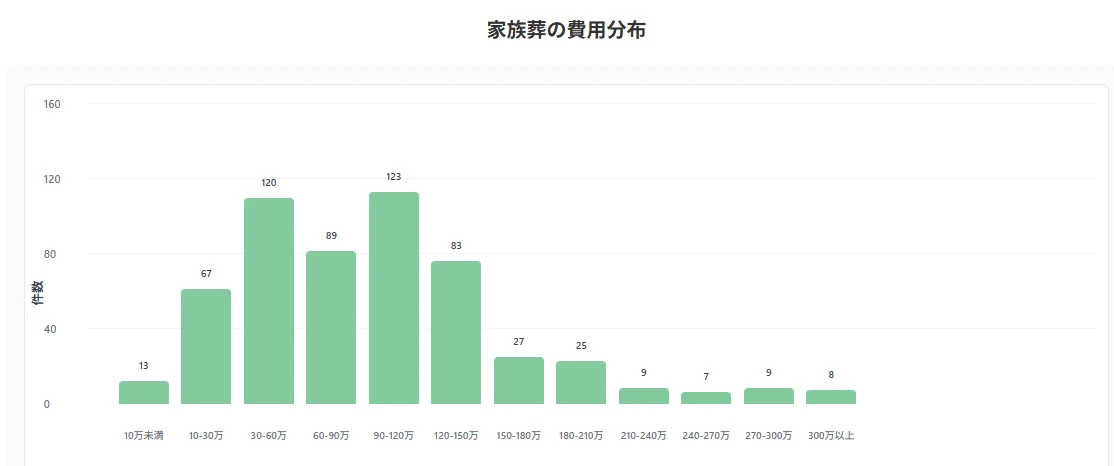The height and width of the screenshot is (466, 1114).
Task: Select the 300万以上 bar
Action: point(831,397)
